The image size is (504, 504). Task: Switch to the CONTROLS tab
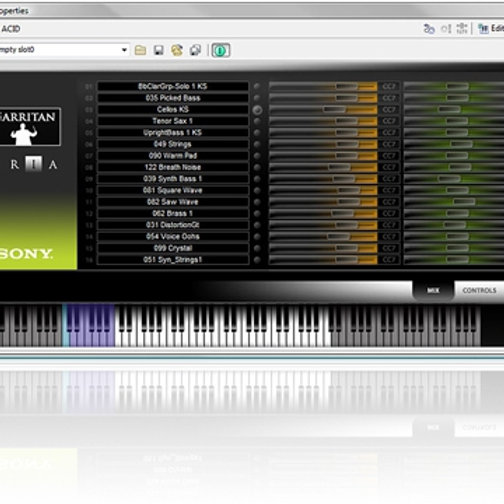tap(479, 291)
